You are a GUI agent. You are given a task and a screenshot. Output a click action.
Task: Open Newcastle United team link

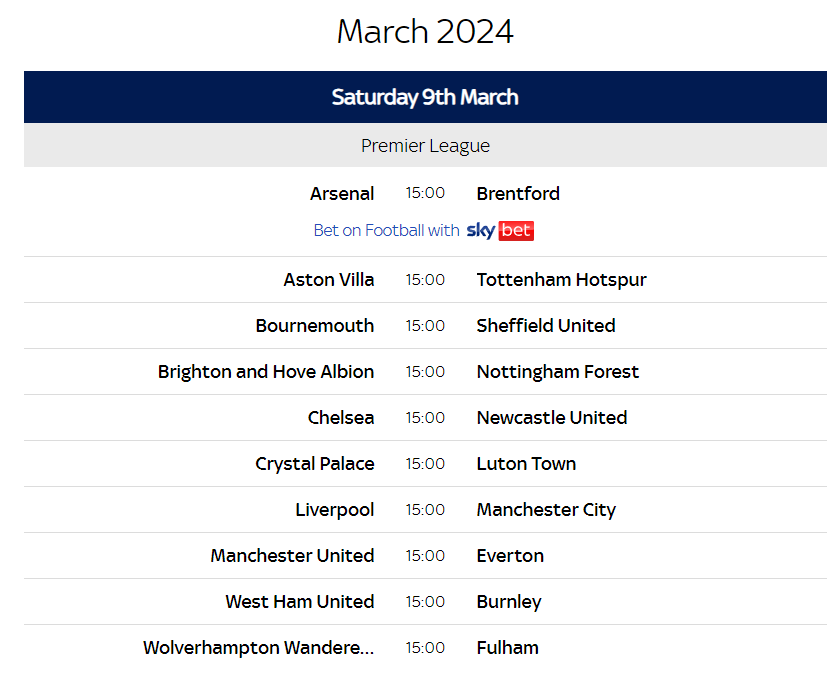click(x=552, y=417)
